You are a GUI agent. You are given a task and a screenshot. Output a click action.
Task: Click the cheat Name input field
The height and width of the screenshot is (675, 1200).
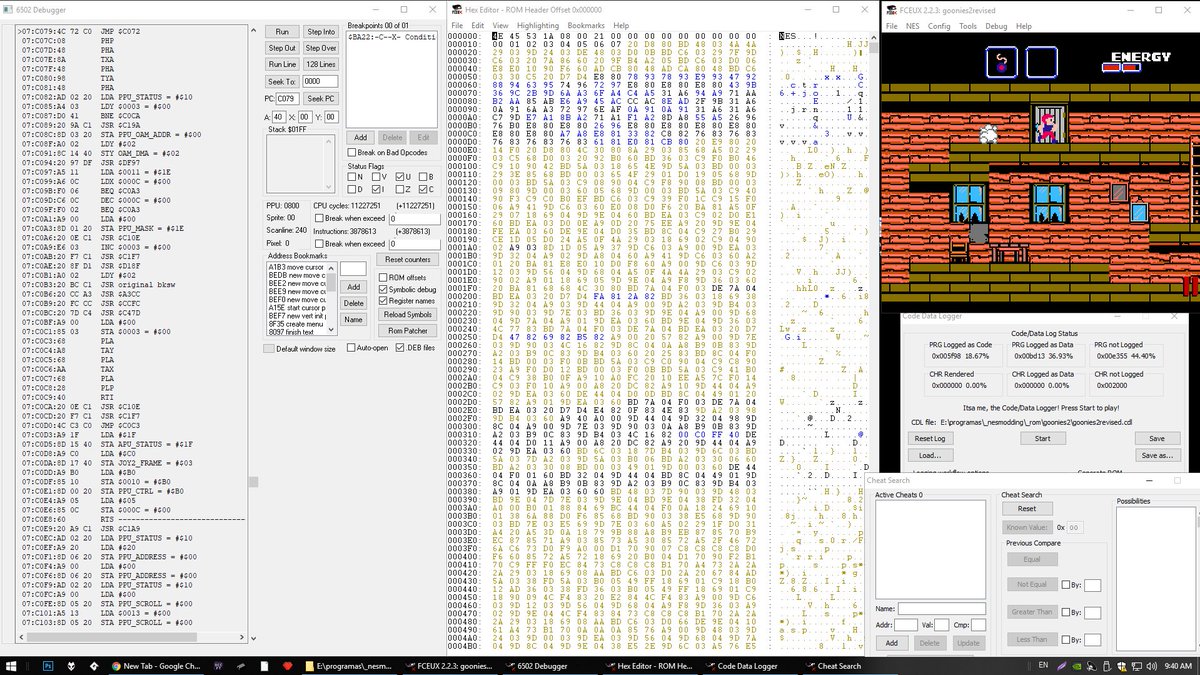pos(941,608)
